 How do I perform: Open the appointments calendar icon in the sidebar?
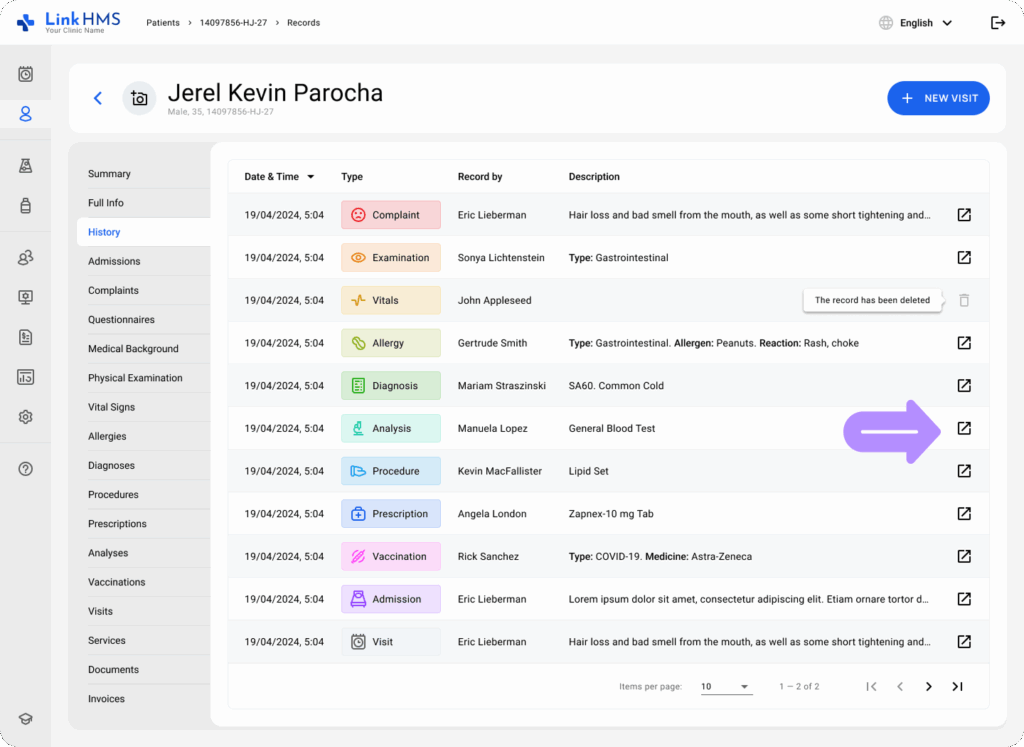pos(25,74)
